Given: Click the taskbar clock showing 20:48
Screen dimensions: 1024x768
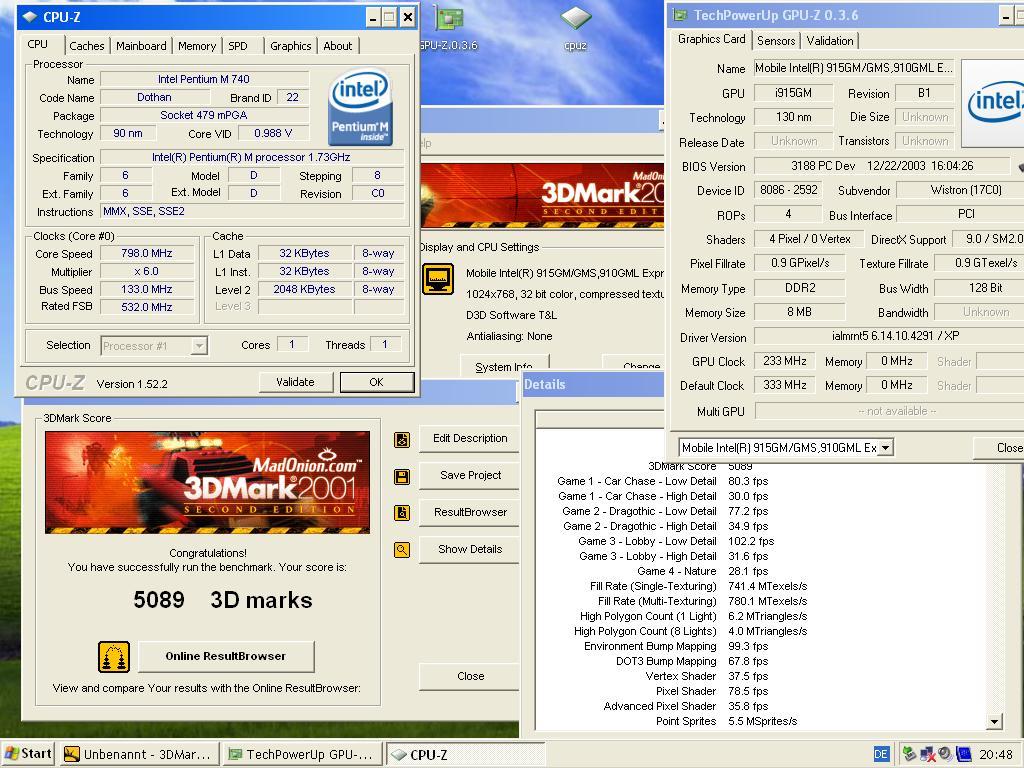Looking at the screenshot, I should (x=997, y=754).
